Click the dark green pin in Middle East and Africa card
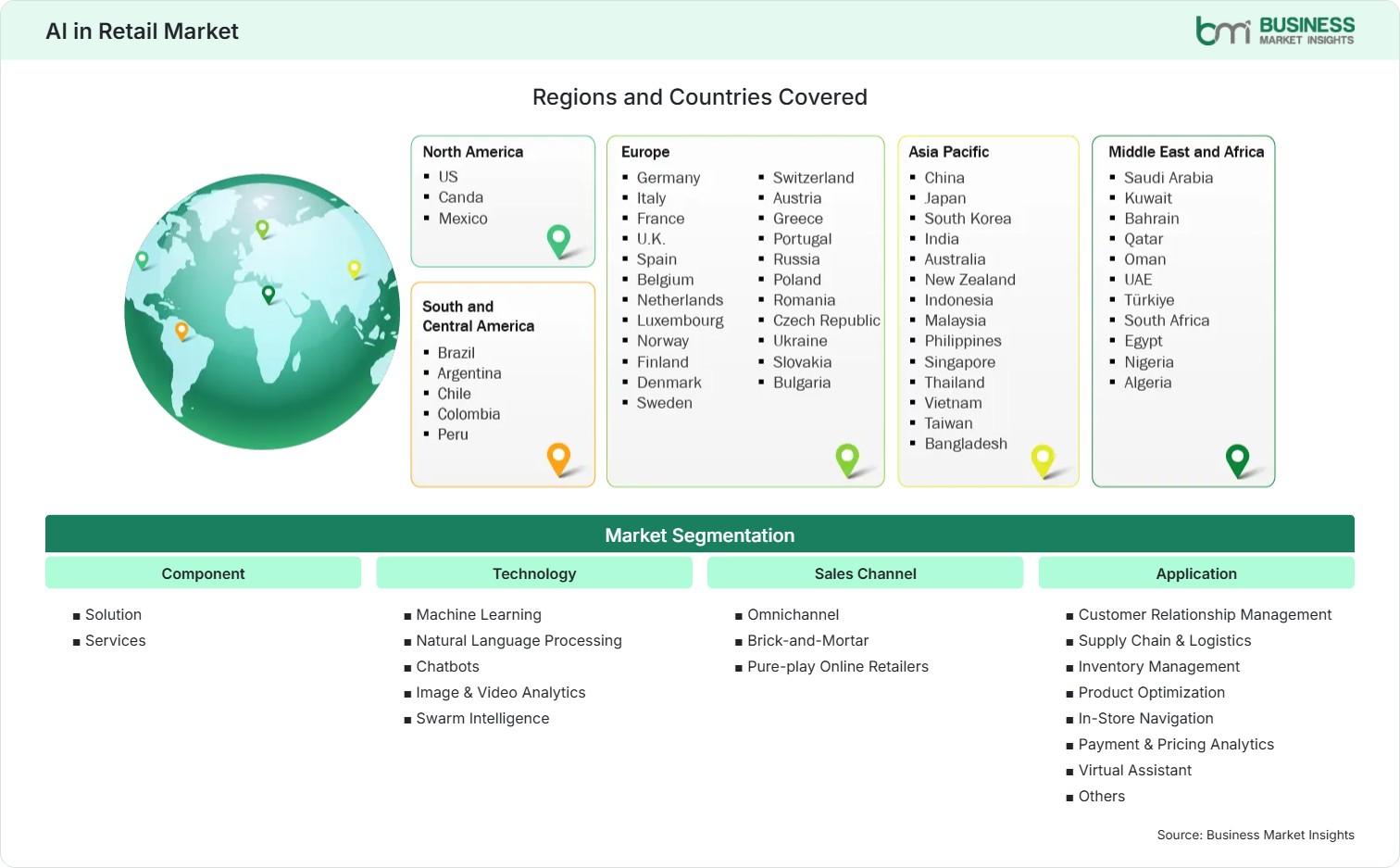1400x868 pixels. (x=1238, y=460)
